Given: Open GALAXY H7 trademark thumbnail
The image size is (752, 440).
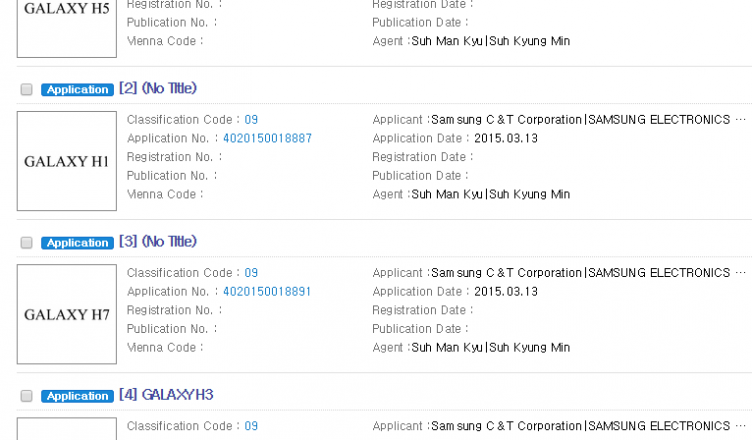Looking at the screenshot, I should pyautogui.click(x=67, y=314).
